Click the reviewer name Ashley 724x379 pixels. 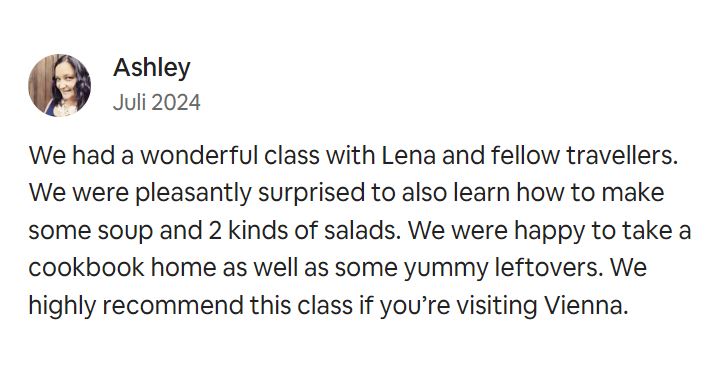pyautogui.click(x=152, y=68)
